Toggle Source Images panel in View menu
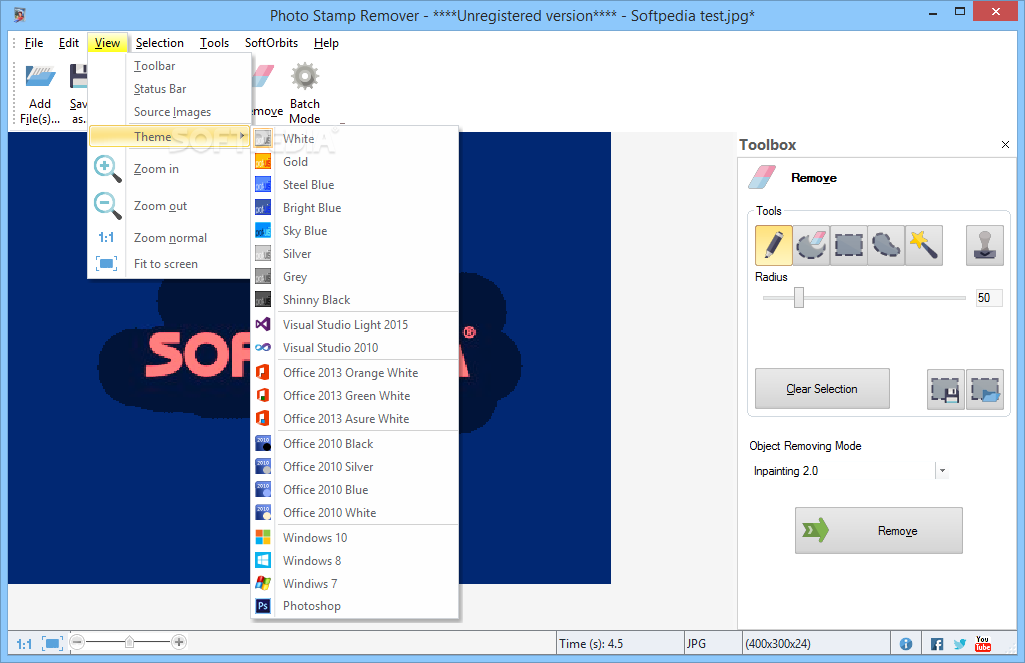Viewport: 1025px width, 663px height. pos(170,112)
